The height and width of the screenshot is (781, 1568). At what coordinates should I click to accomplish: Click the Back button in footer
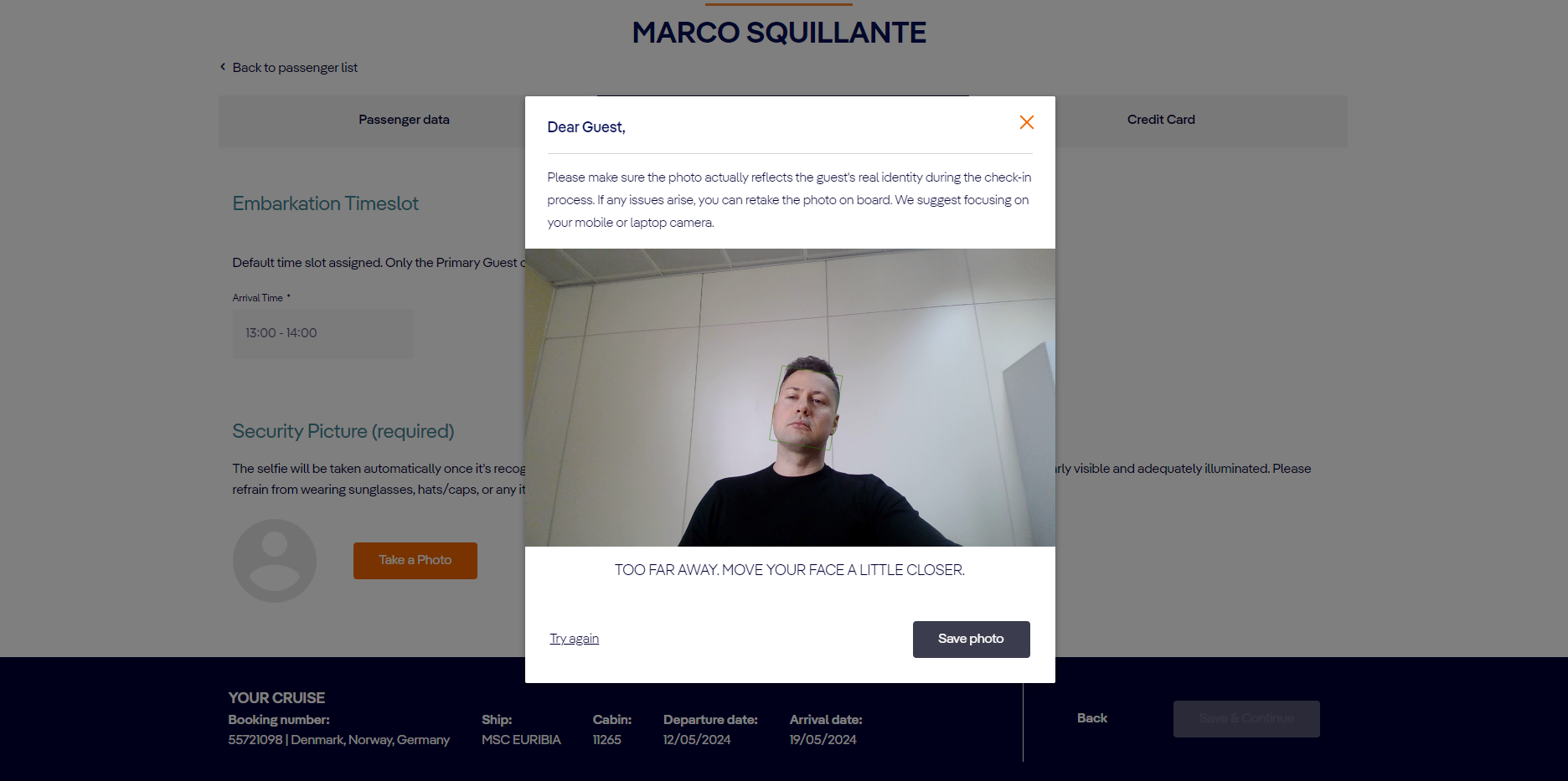[x=1092, y=718]
